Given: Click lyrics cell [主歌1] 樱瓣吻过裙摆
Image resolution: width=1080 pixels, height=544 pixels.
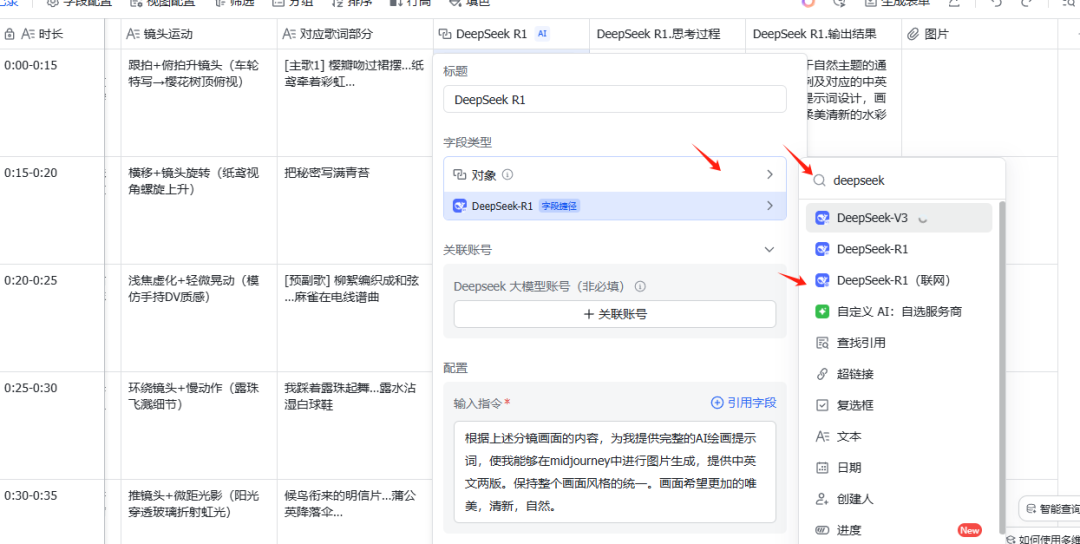Looking at the screenshot, I should pos(355,103).
